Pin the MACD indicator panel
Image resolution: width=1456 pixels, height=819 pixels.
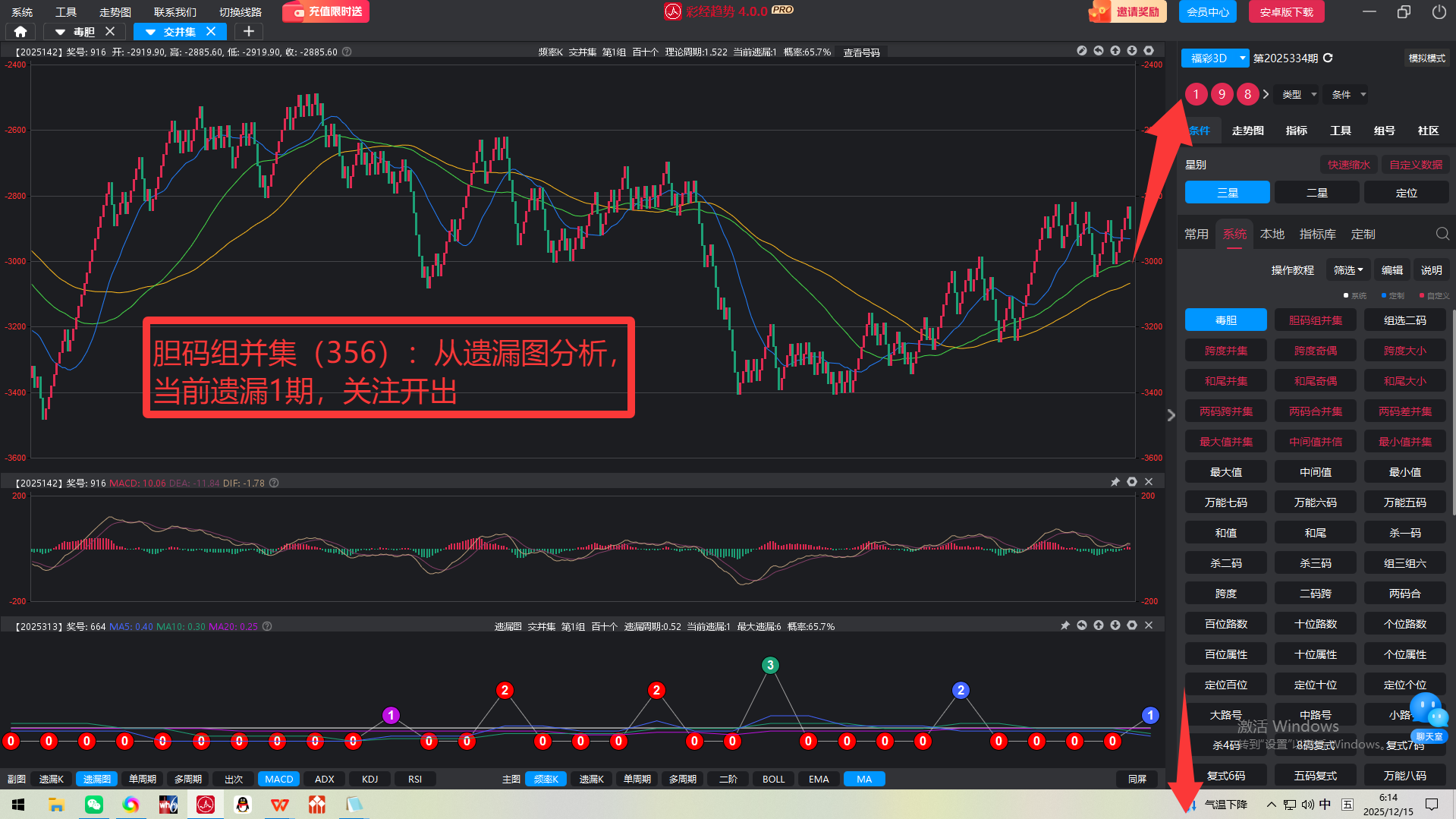(x=1115, y=482)
